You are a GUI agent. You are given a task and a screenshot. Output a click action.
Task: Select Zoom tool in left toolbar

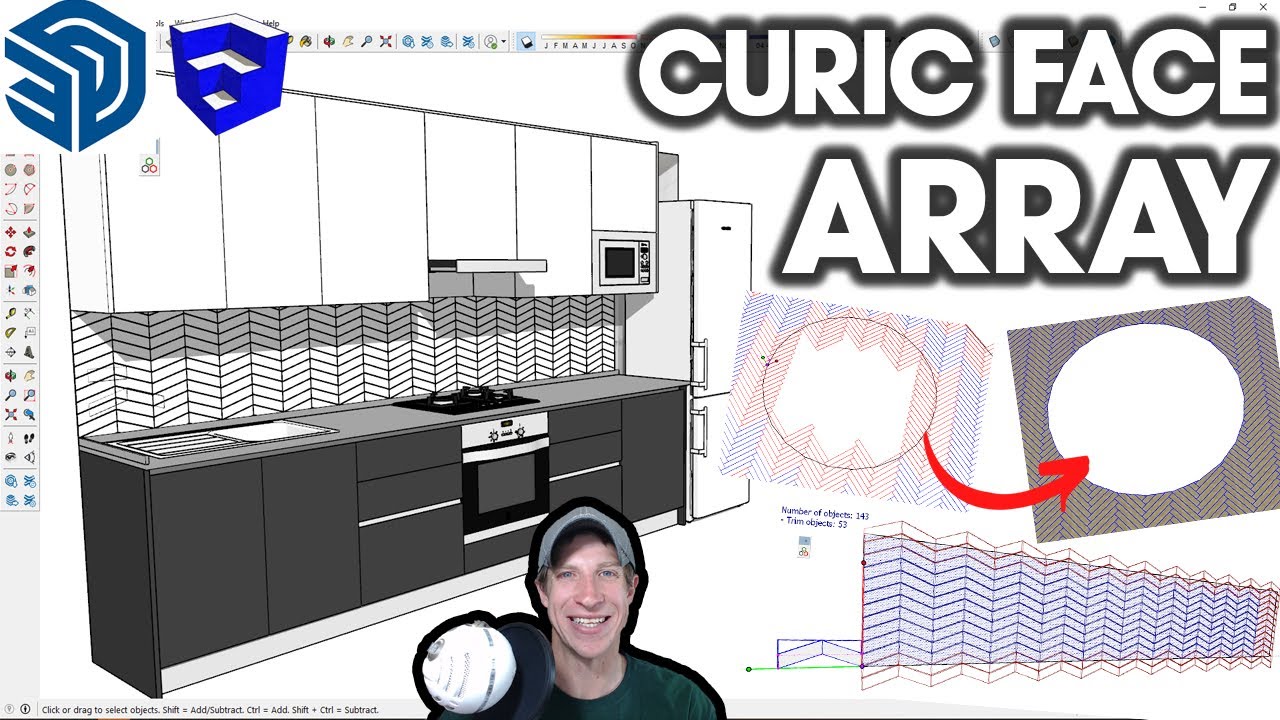(x=10, y=394)
